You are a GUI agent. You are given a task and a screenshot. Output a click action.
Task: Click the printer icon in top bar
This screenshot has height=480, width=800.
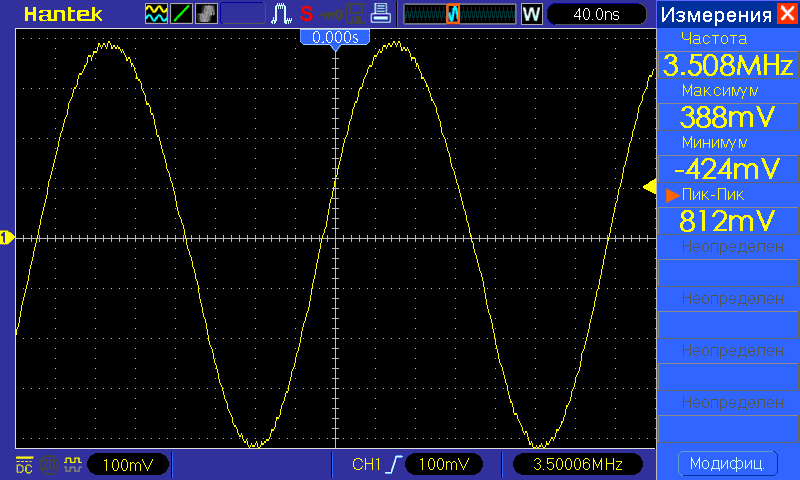pos(380,14)
